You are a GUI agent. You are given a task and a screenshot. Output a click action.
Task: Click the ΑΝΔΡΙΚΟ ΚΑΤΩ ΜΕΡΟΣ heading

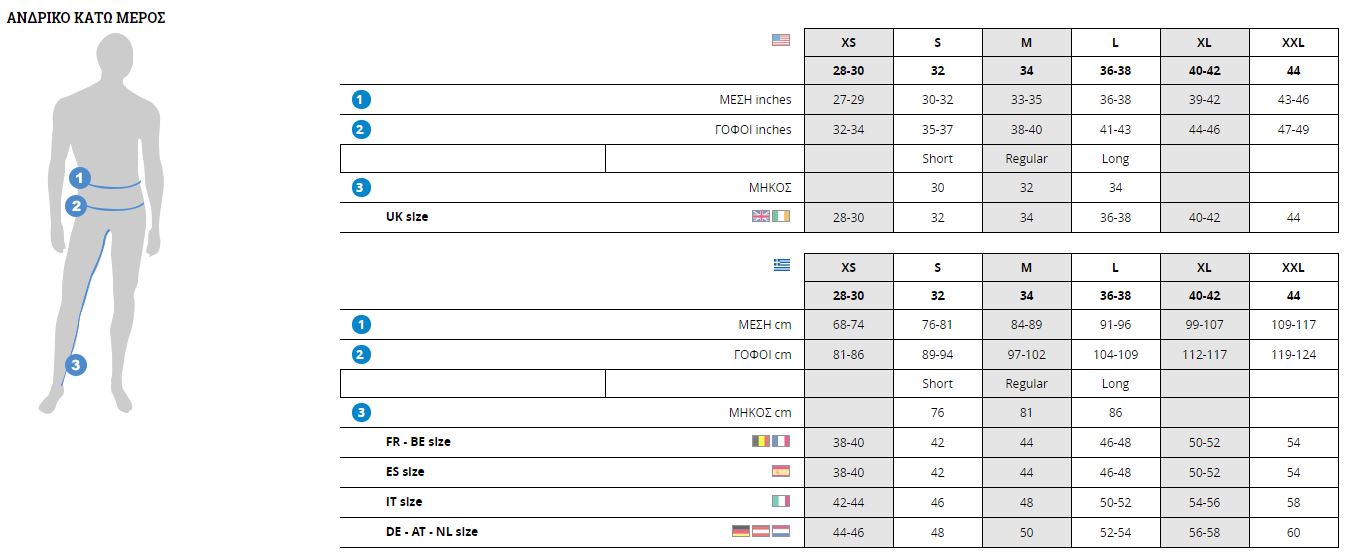tap(86, 18)
